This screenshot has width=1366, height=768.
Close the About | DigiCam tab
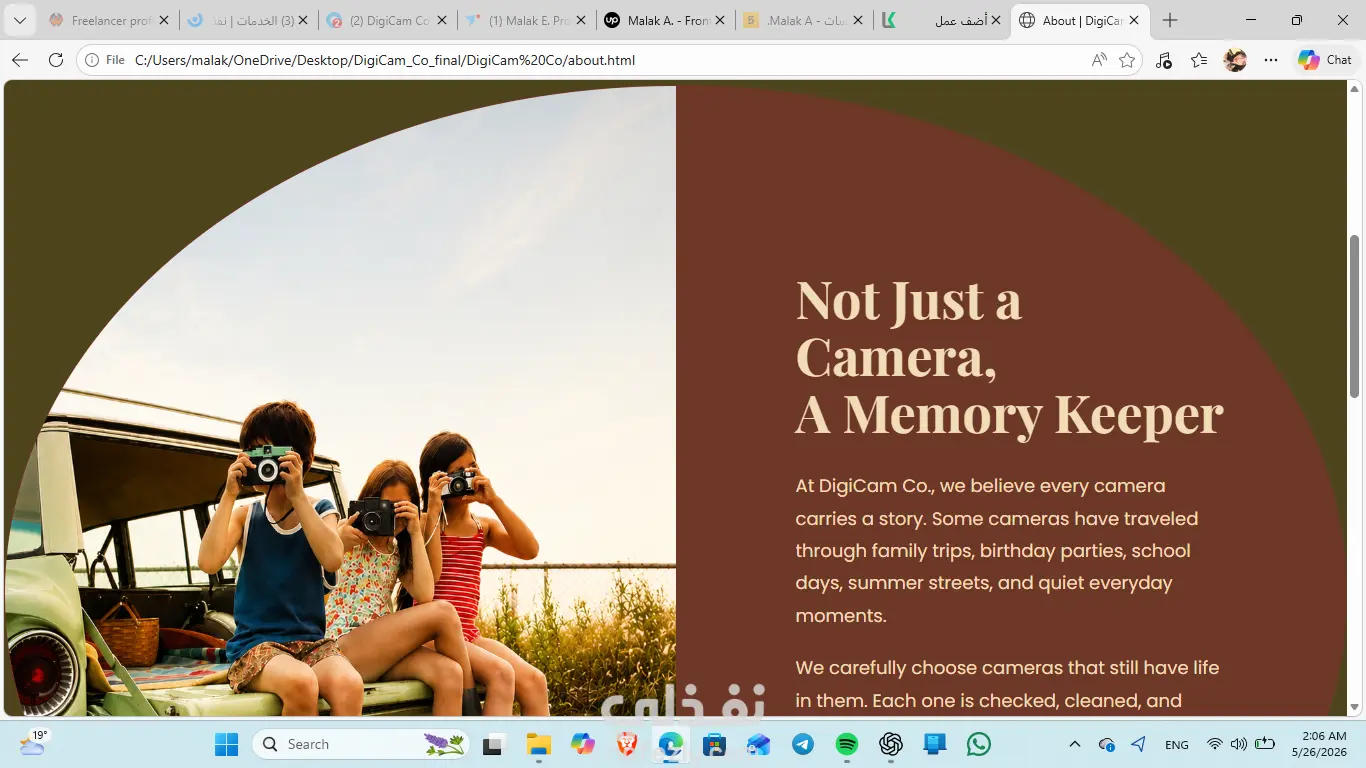point(1134,20)
